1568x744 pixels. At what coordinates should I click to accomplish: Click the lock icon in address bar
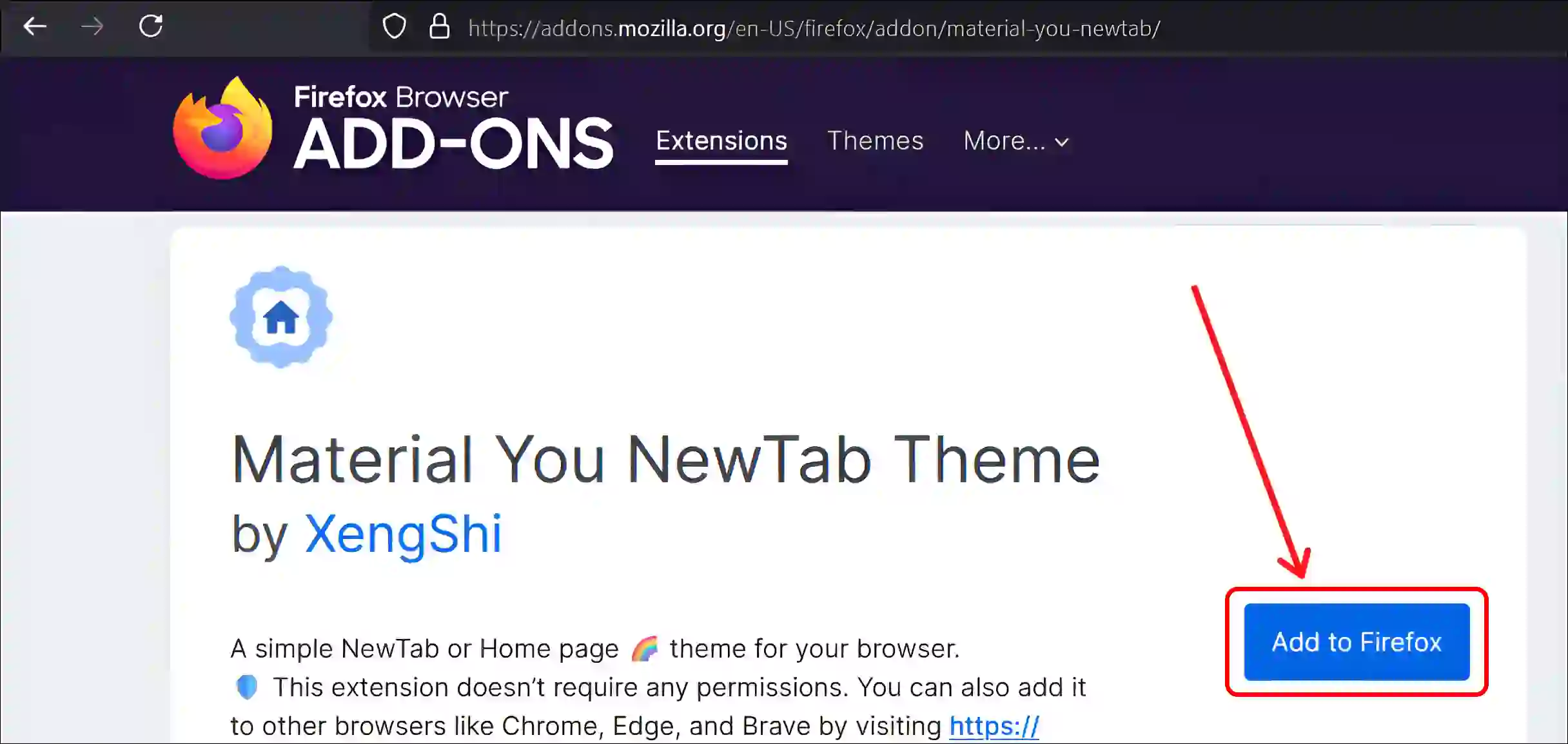(441, 27)
